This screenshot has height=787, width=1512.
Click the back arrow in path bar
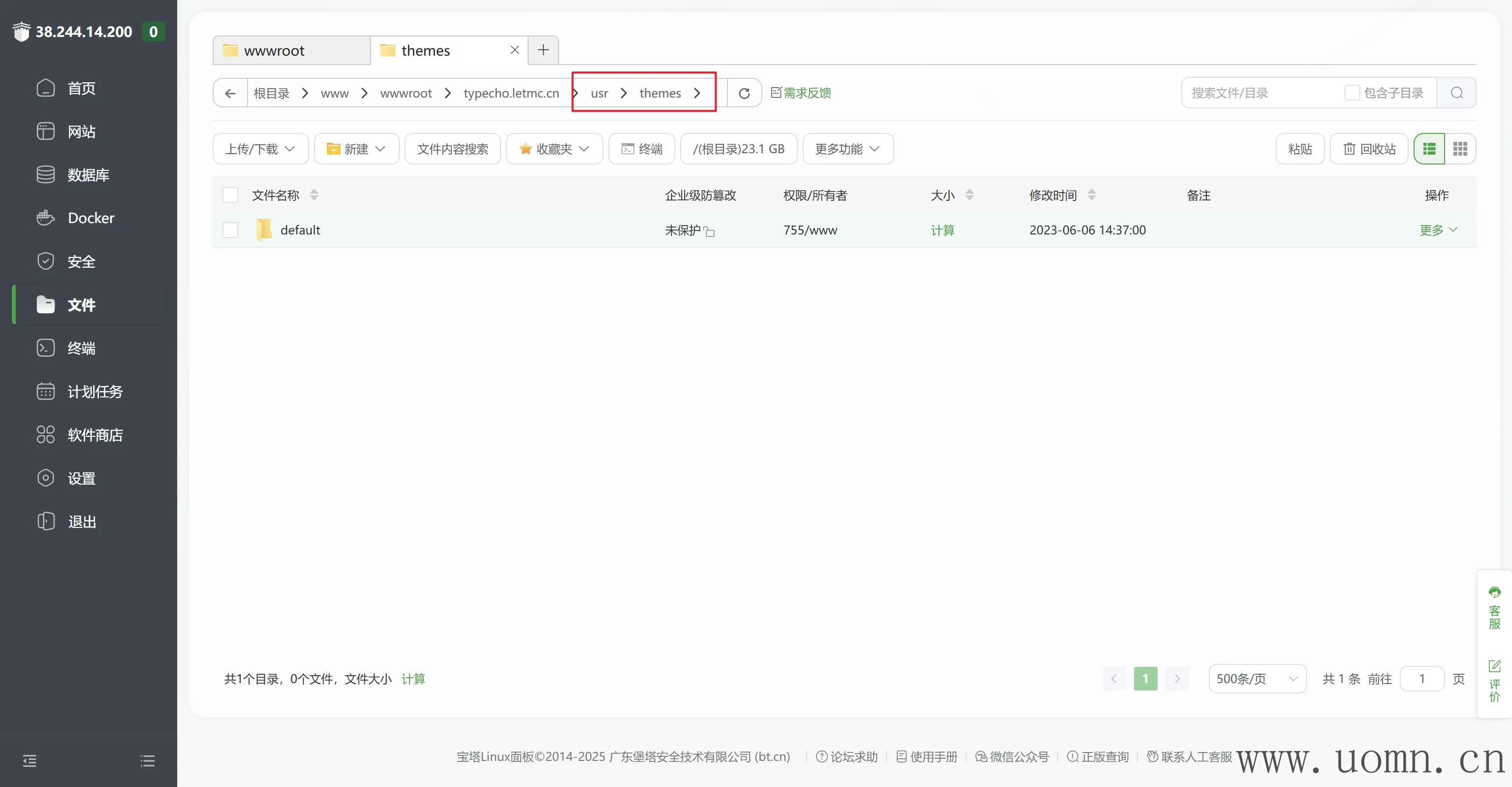click(230, 93)
